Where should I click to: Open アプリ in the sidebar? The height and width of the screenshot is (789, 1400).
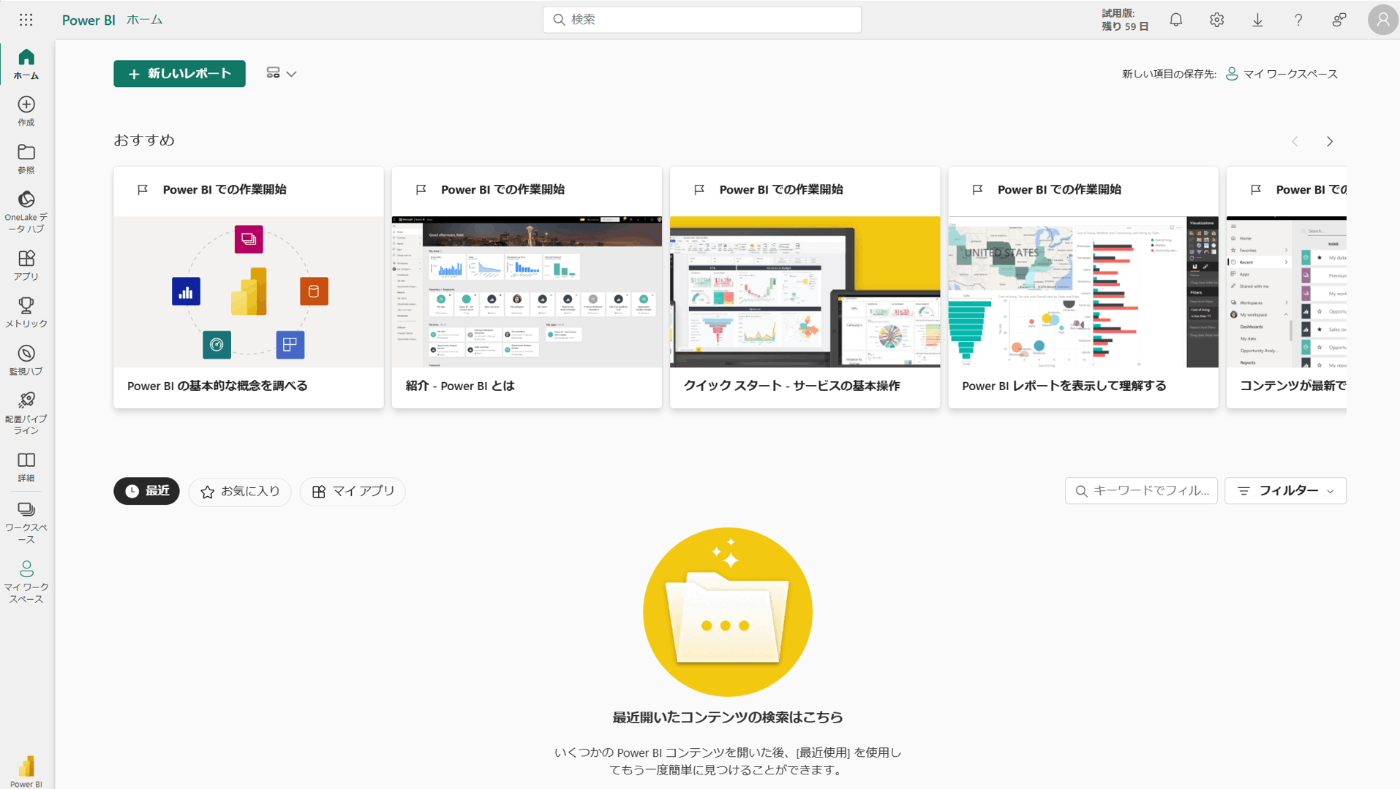(26, 265)
